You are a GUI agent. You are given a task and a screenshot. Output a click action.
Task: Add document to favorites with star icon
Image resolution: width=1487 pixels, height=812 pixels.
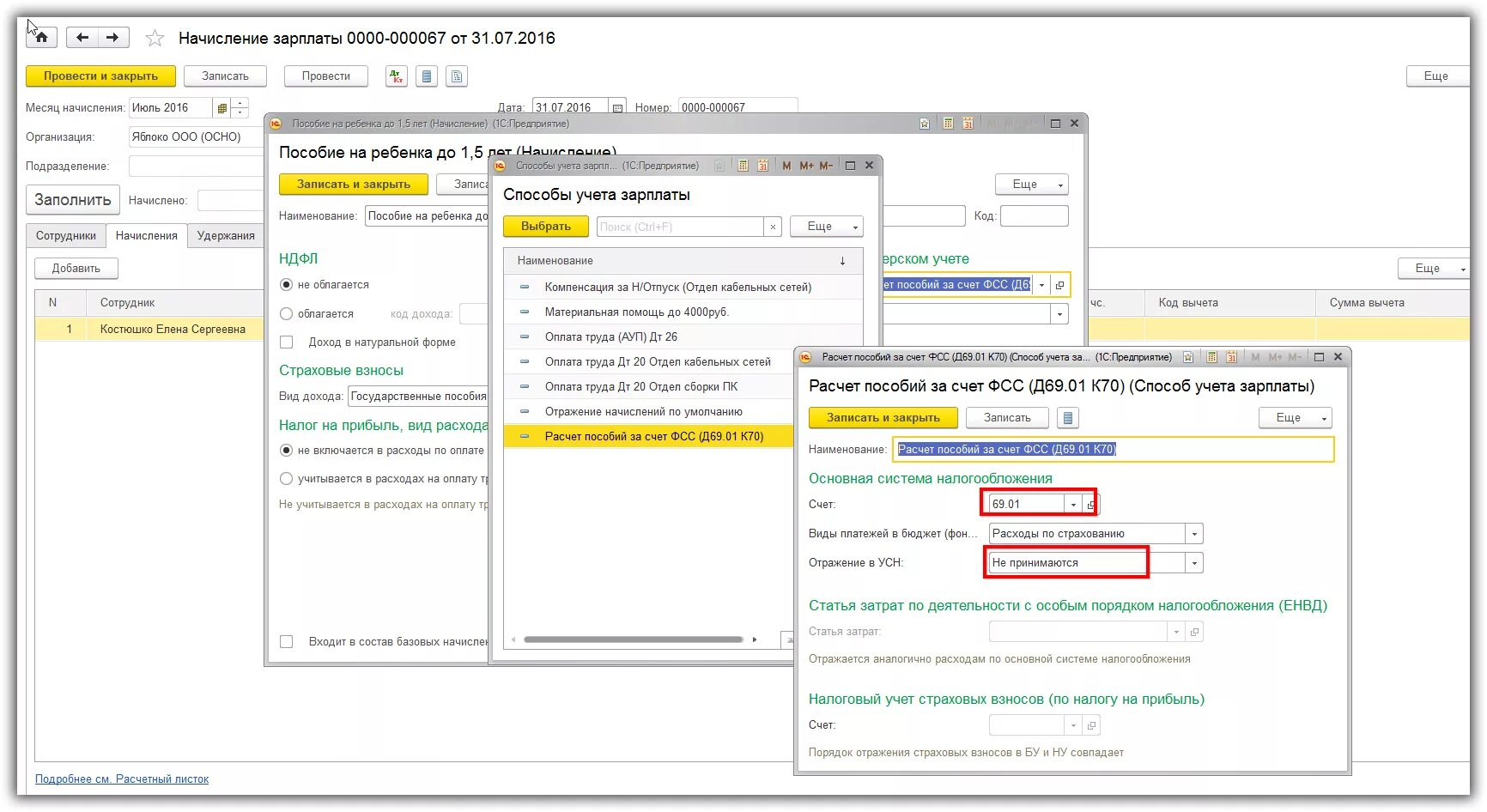155,38
